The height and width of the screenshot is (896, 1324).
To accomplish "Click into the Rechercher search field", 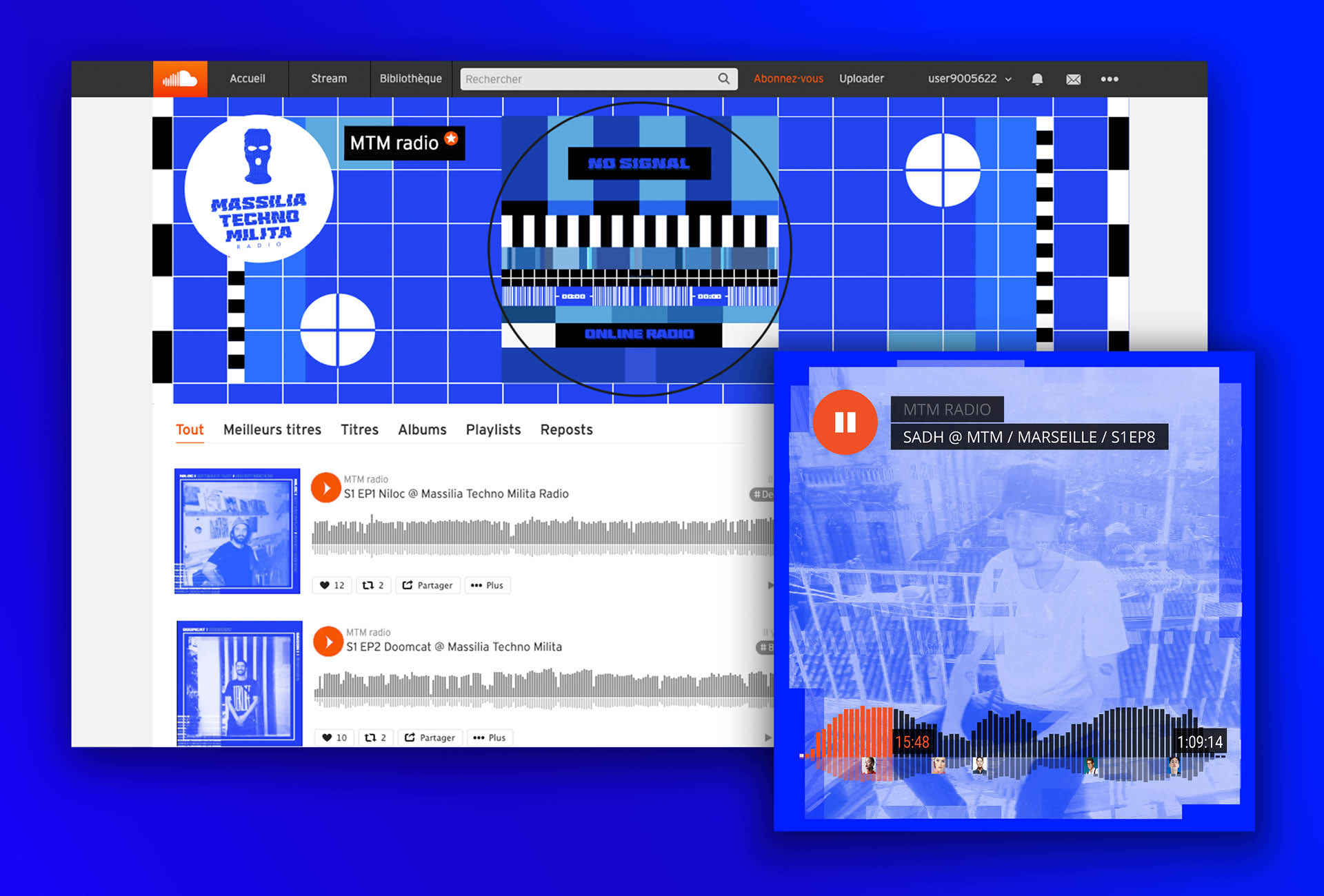I will tap(599, 79).
